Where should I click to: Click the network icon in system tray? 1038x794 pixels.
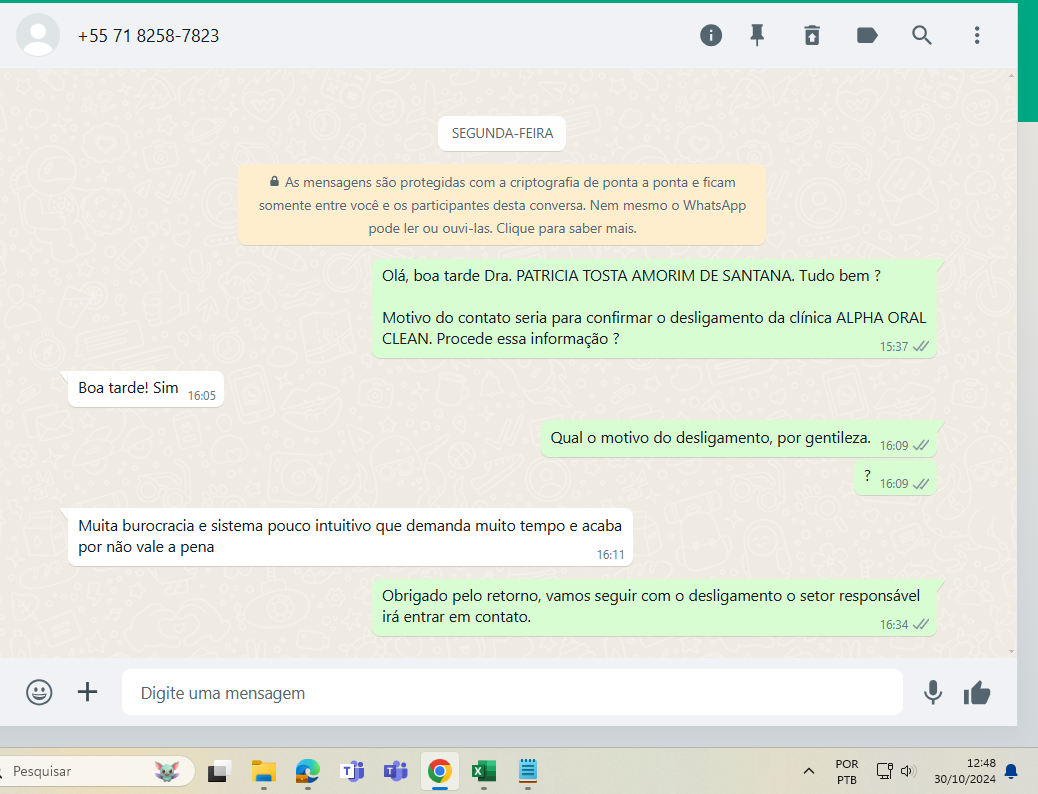point(884,771)
